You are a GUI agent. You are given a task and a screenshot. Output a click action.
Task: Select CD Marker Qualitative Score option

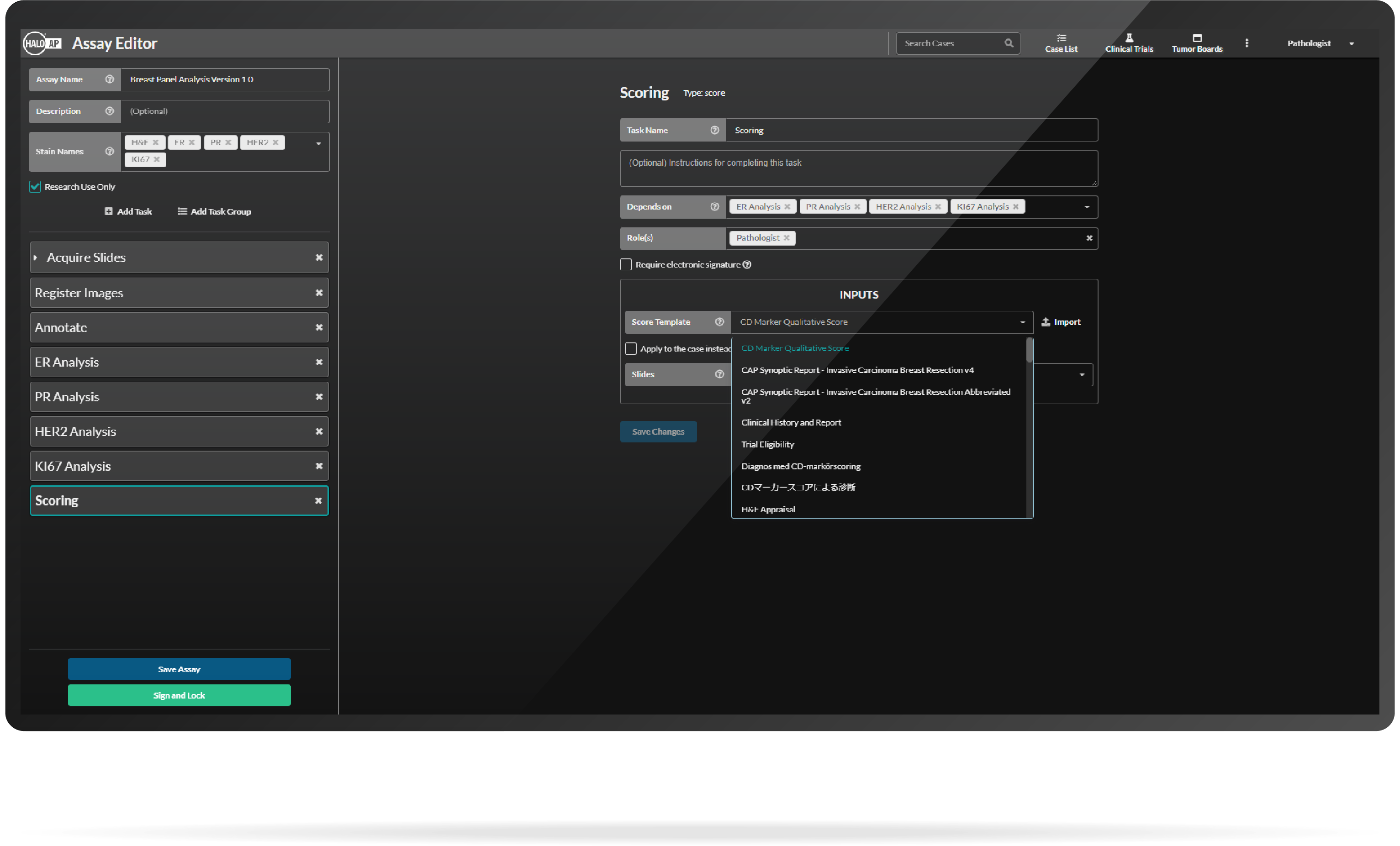(x=878, y=348)
